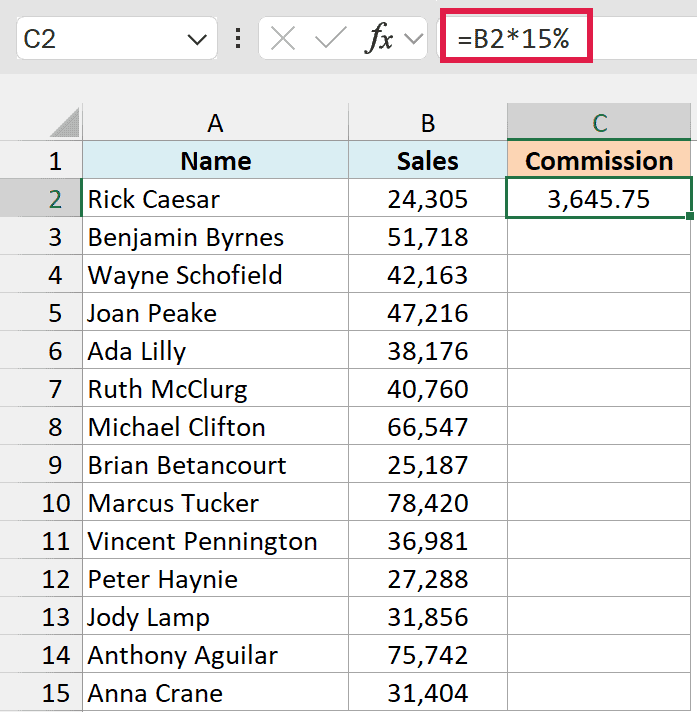Image resolution: width=697 pixels, height=712 pixels.
Task: Click the Commission header cell
Action: tap(599, 159)
